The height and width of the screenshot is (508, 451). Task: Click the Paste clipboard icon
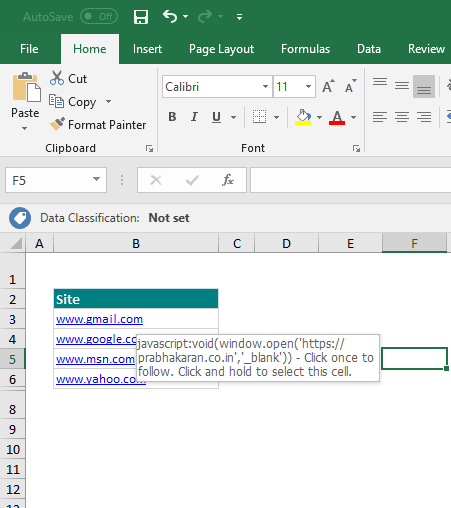point(27,87)
